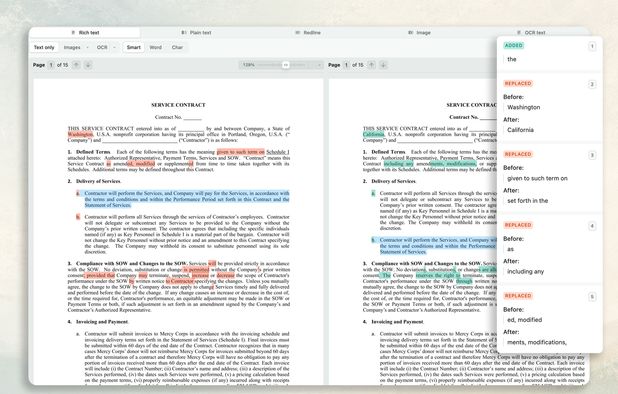The height and width of the screenshot is (394, 618).
Task: Go to next page in left document
Action: coord(88,65)
